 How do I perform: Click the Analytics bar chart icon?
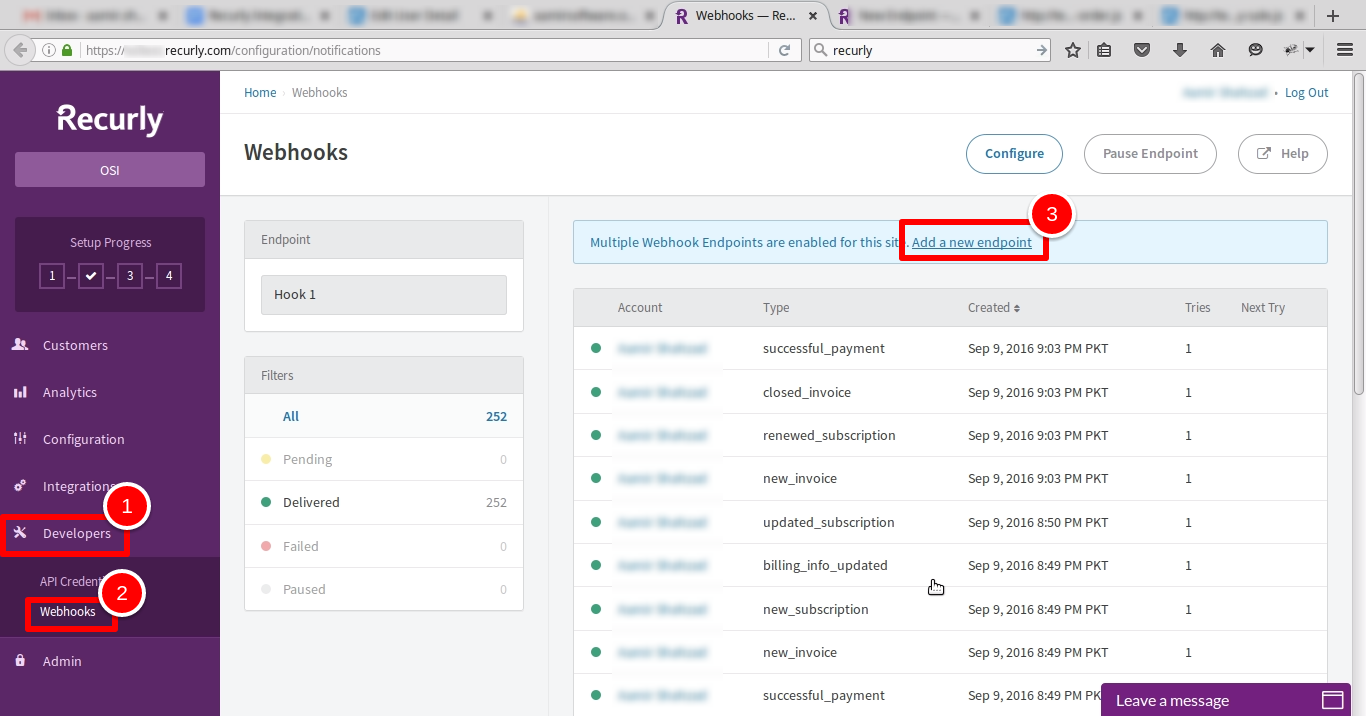pos(20,392)
